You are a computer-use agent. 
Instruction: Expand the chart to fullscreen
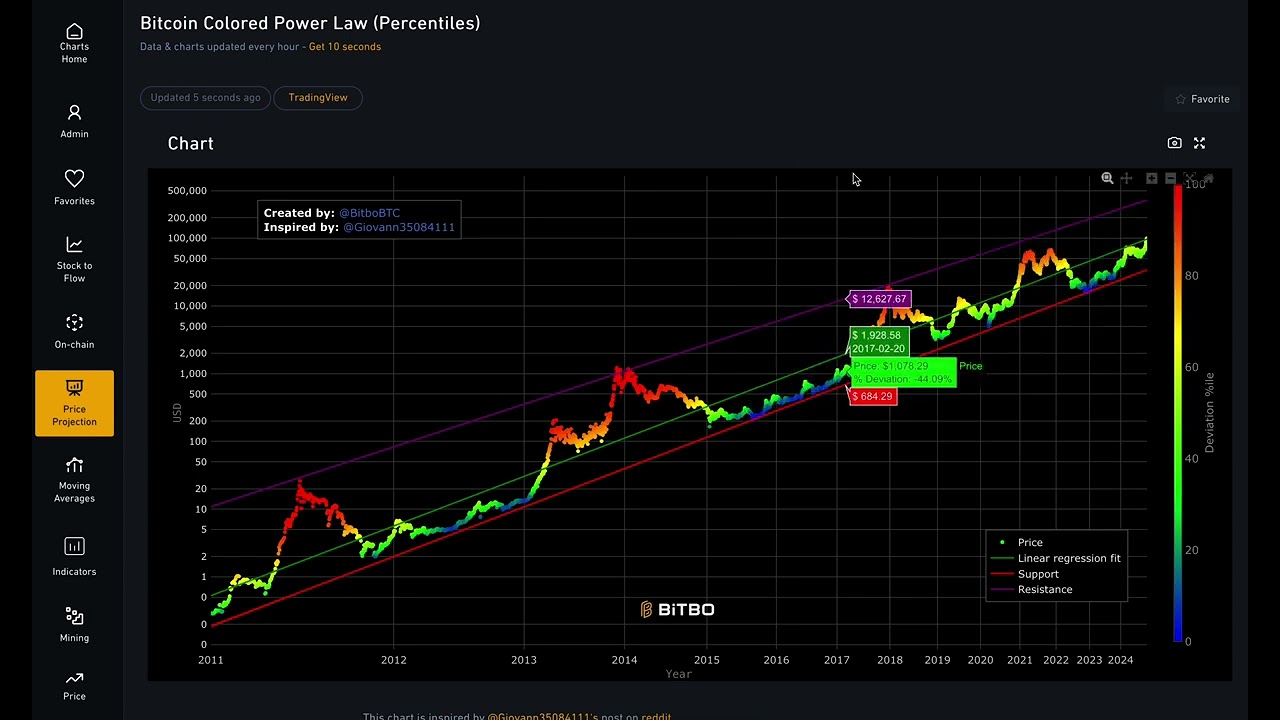point(1199,143)
